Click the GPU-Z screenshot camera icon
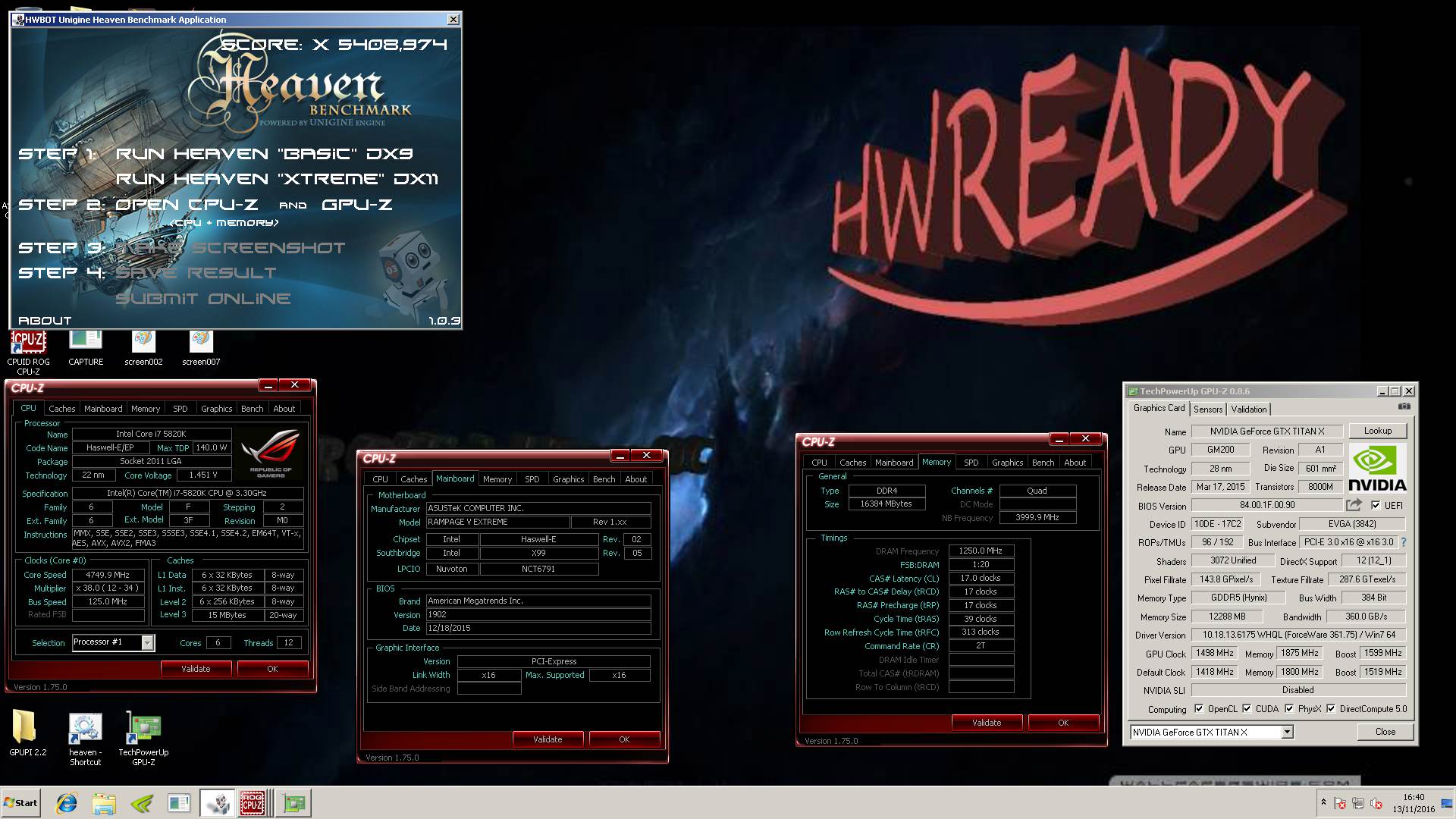This screenshot has width=1456, height=819. pyautogui.click(x=1404, y=407)
